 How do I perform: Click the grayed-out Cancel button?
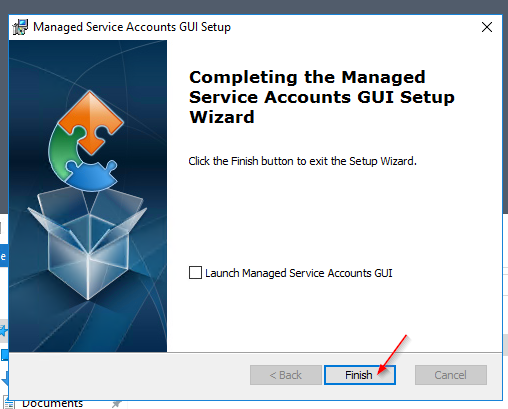pyautogui.click(x=451, y=375)
